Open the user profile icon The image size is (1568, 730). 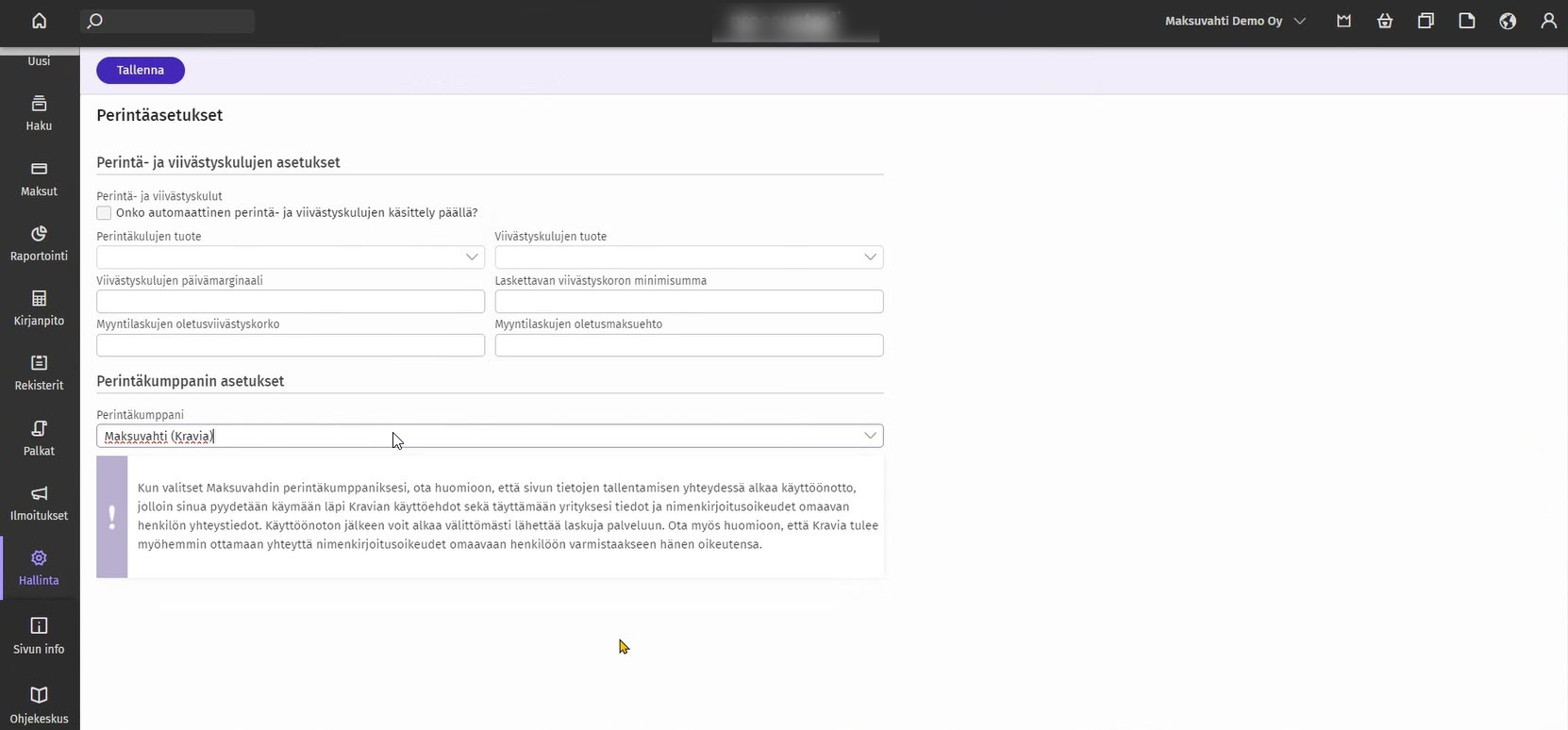point(1548,21)
